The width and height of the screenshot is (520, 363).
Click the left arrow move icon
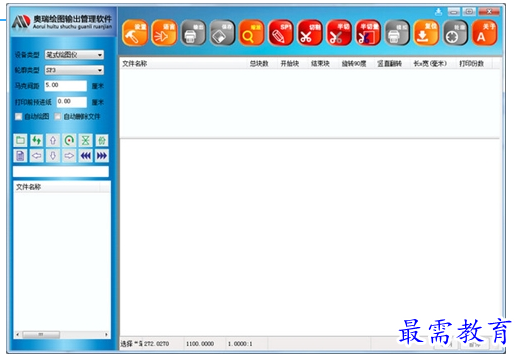tap(37, 156)
